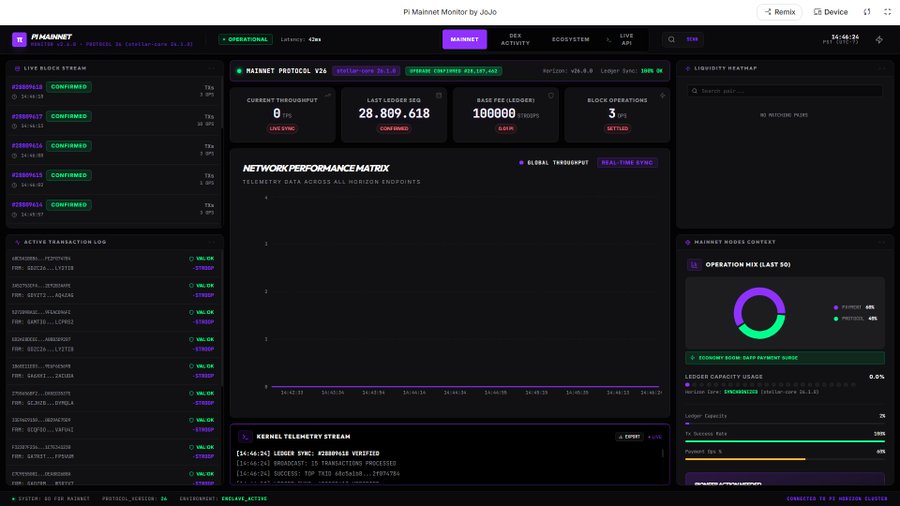Click the telemetry stream scrollbar
The width and height of the screenshot is (900, 506).
coord(663,453)
